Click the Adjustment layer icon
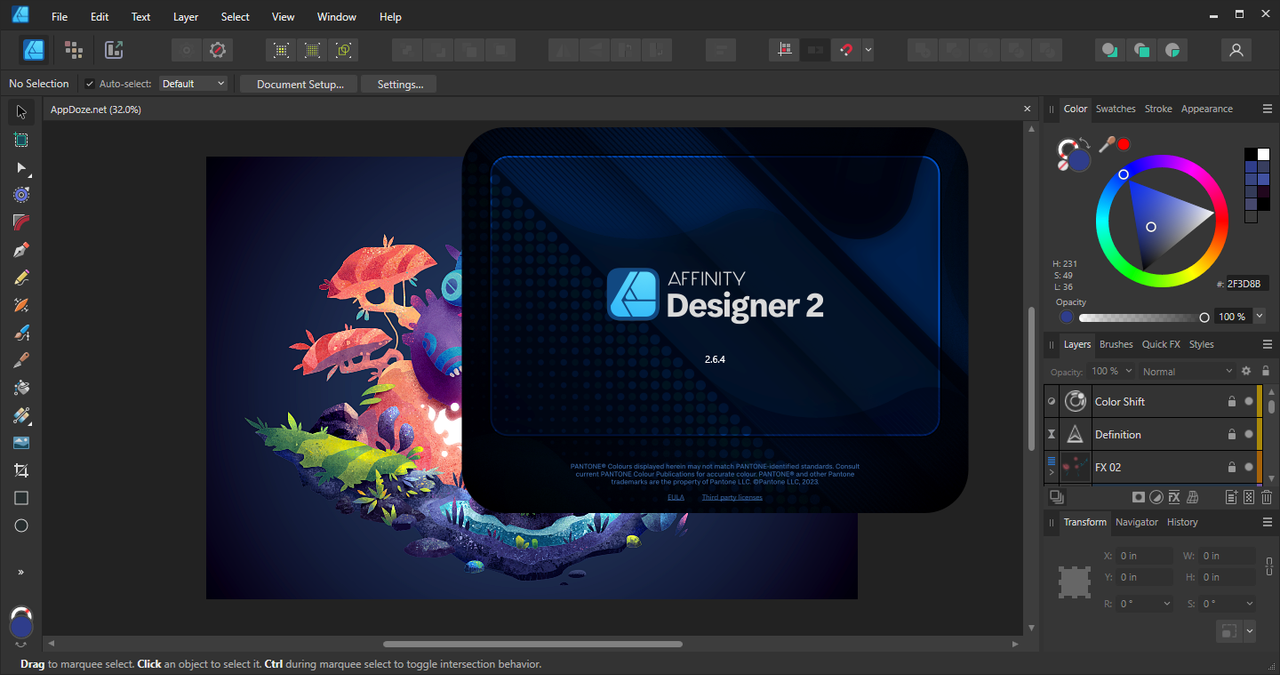The image size is (1280, 675). (1156, 497)
